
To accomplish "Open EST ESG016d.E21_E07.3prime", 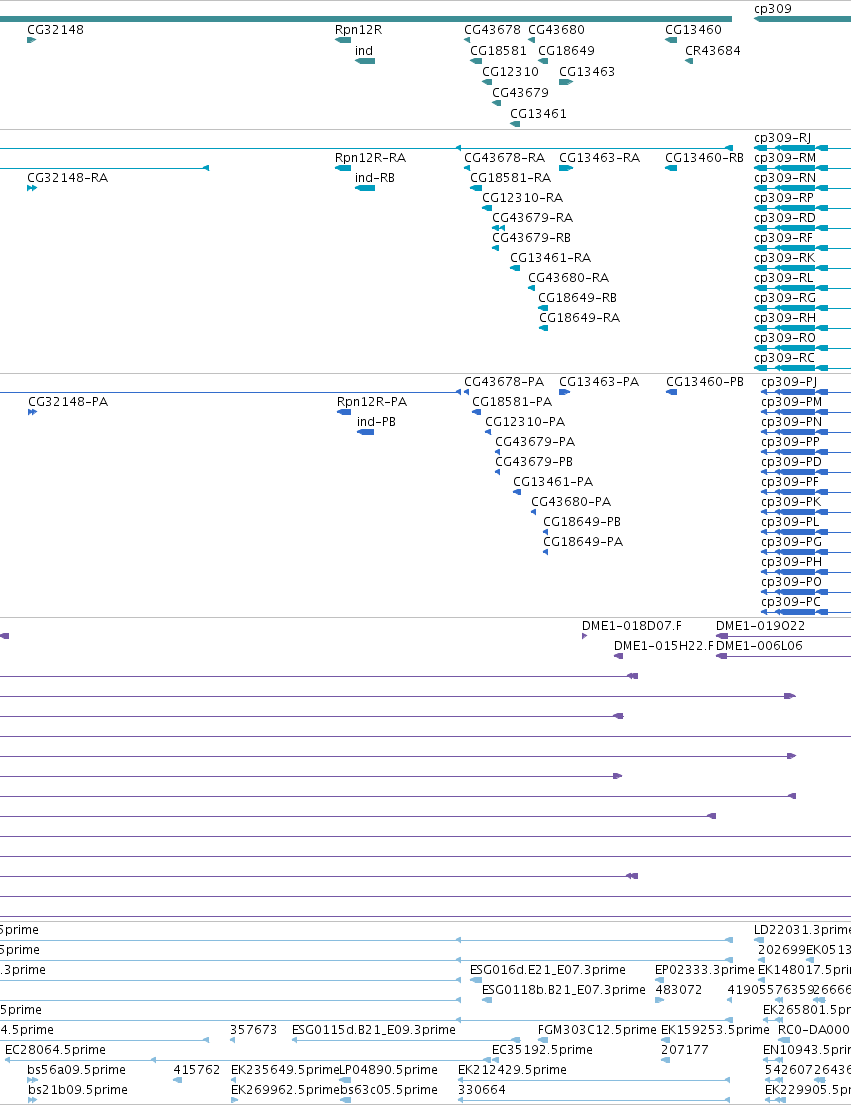I will pyautogui.click(x=547, y=970).
